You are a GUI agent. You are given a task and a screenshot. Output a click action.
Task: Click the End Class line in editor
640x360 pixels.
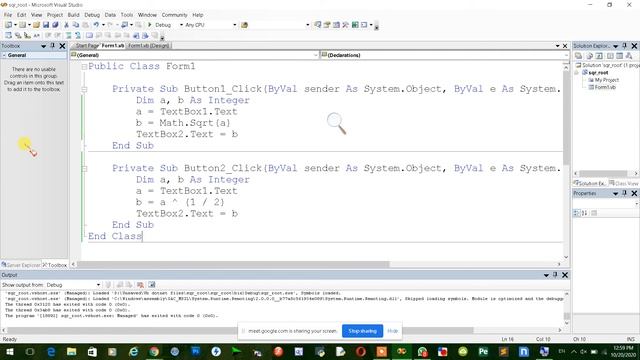pyautogui.click(x=115, y=236)
